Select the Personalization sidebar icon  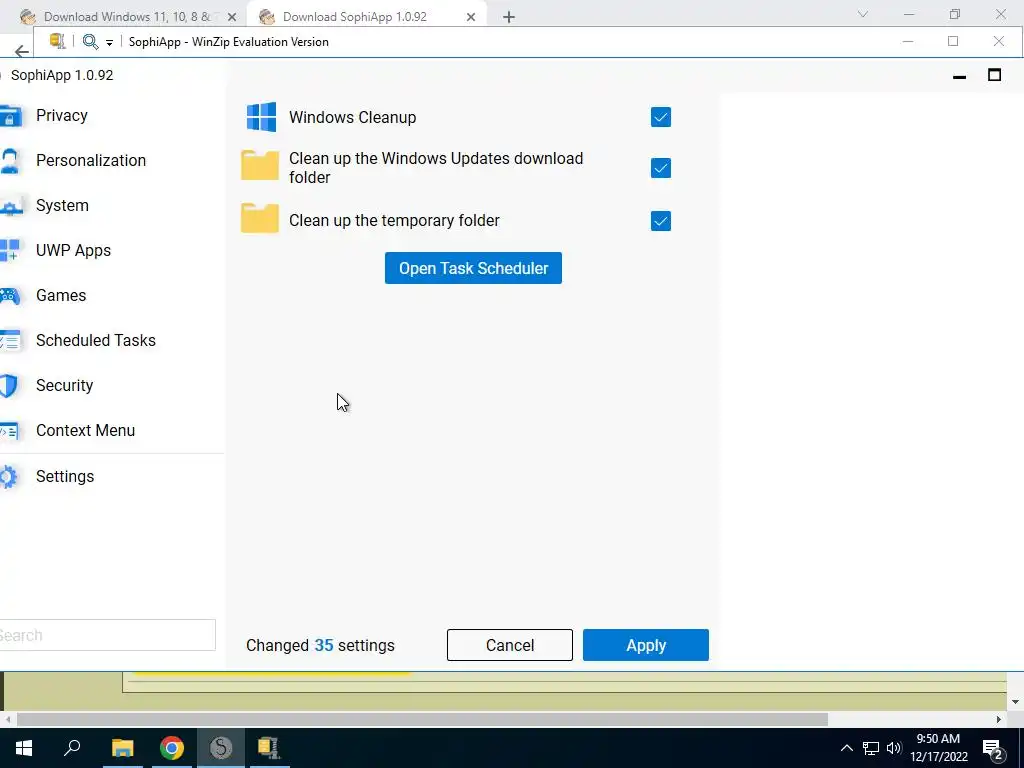10,161
